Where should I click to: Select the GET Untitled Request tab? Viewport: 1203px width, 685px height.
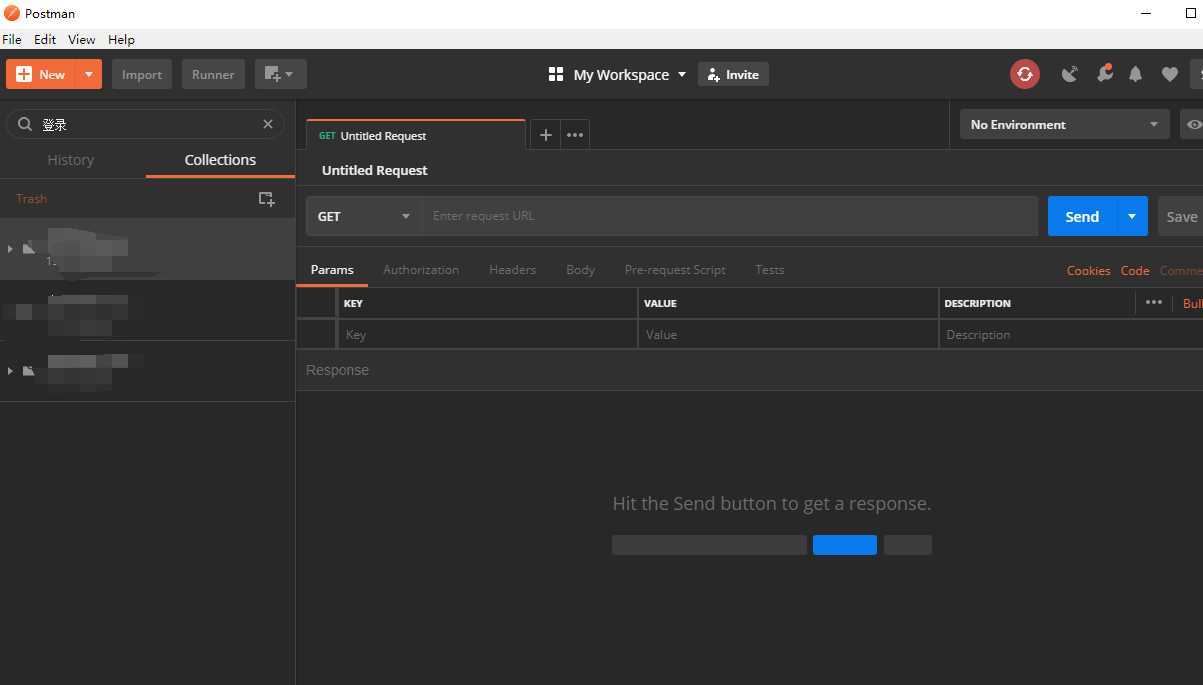(x=415, y=135)
